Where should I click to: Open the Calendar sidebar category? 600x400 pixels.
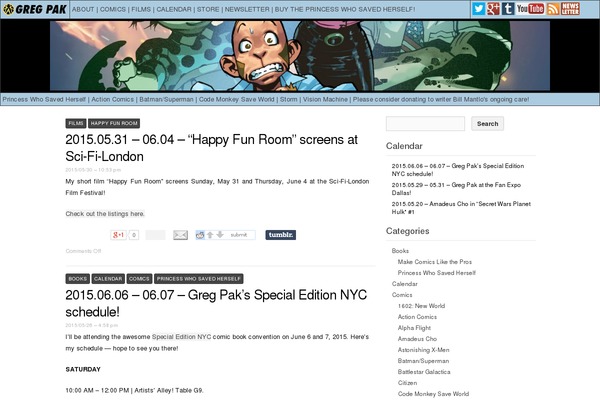[404, 284]
